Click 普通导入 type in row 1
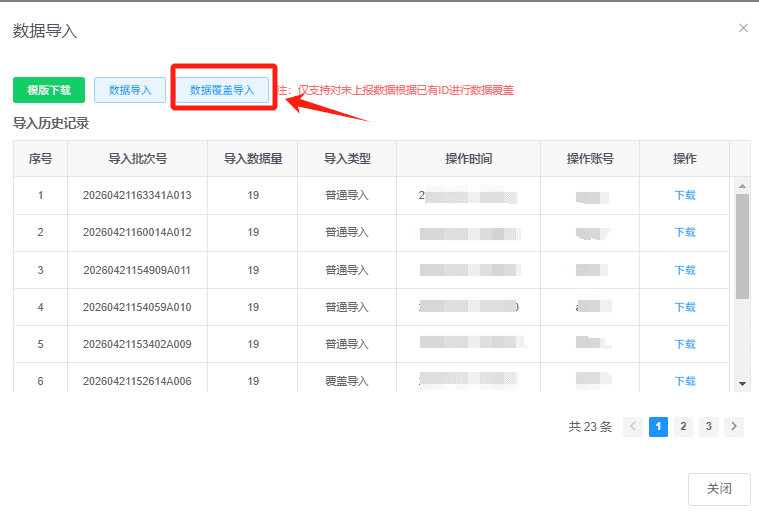This screenshot has height=514, width=759. pos(347,195)
